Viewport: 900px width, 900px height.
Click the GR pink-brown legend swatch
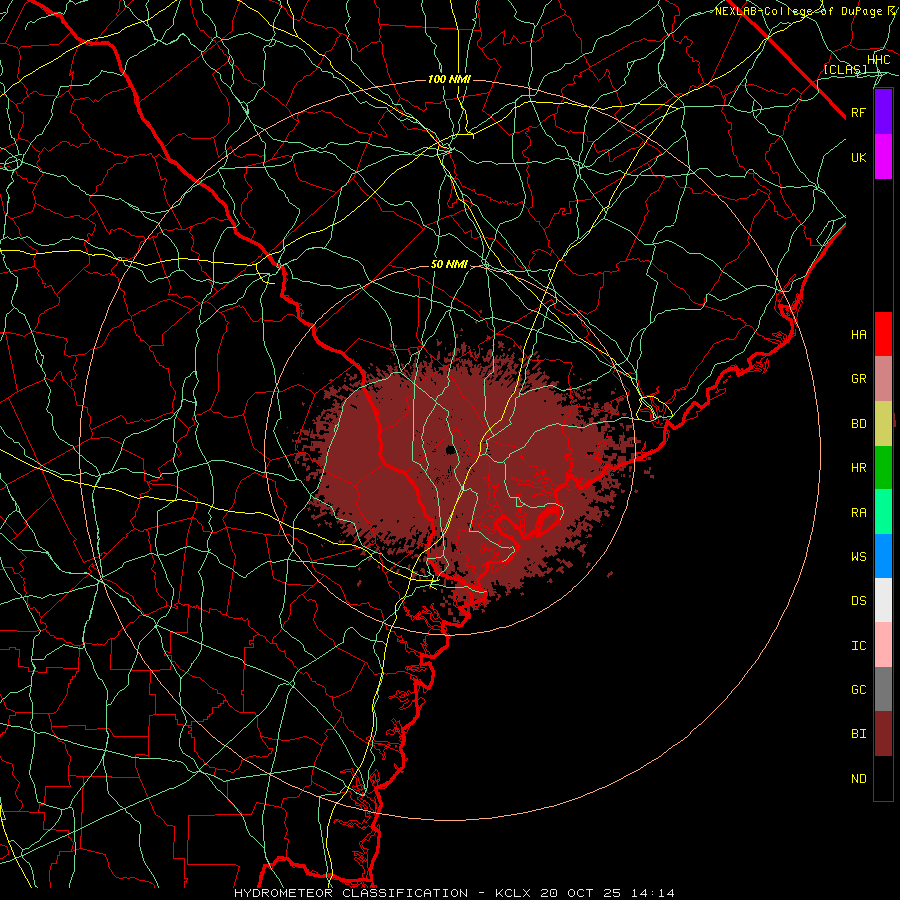pyautogui.click(x=883, y=379)
